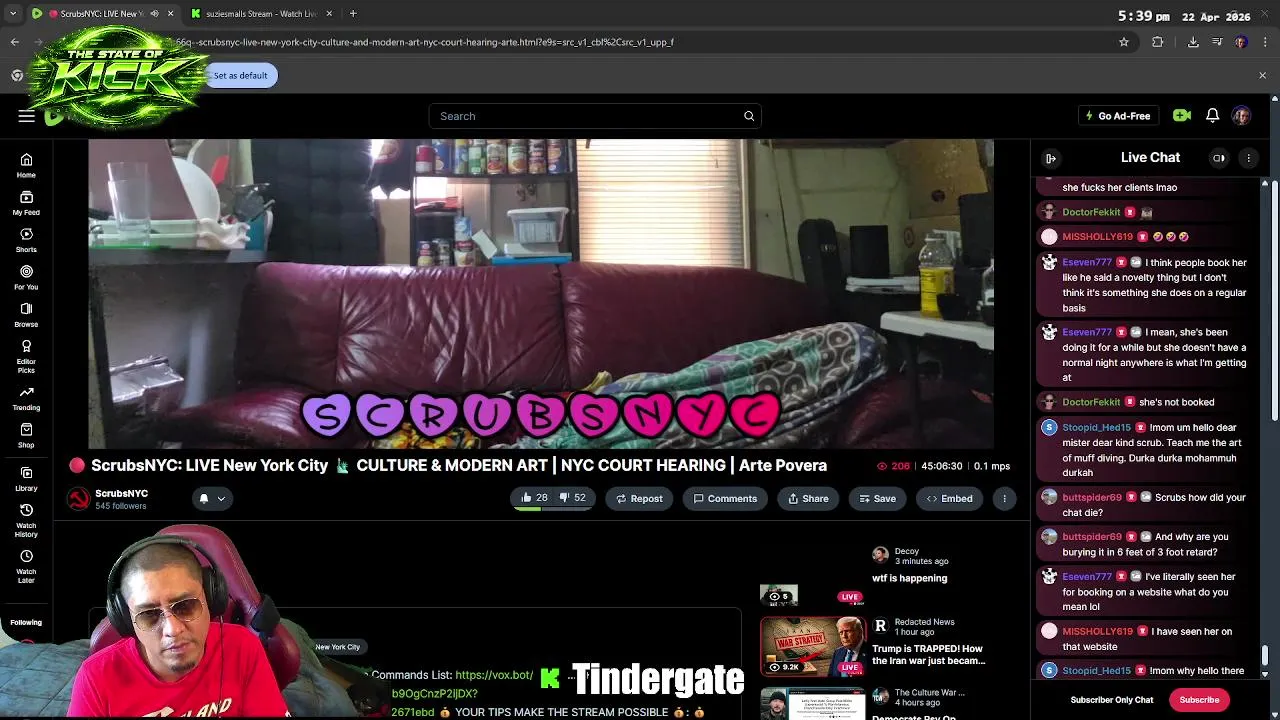Dislike the video with thumbs down
This screenshot has width=1280, height=720.
point(573,498)
